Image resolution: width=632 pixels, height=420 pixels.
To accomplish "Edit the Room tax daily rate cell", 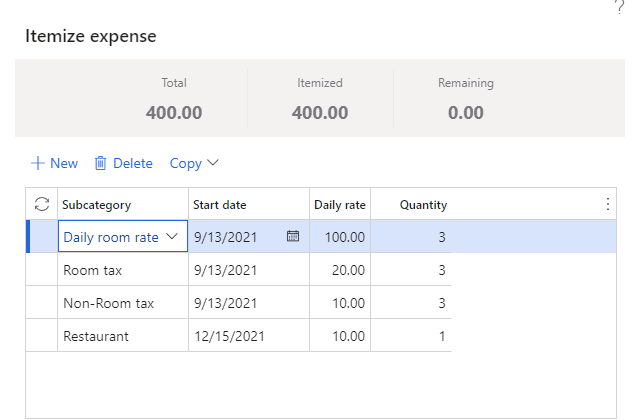I will pos(340,270).
